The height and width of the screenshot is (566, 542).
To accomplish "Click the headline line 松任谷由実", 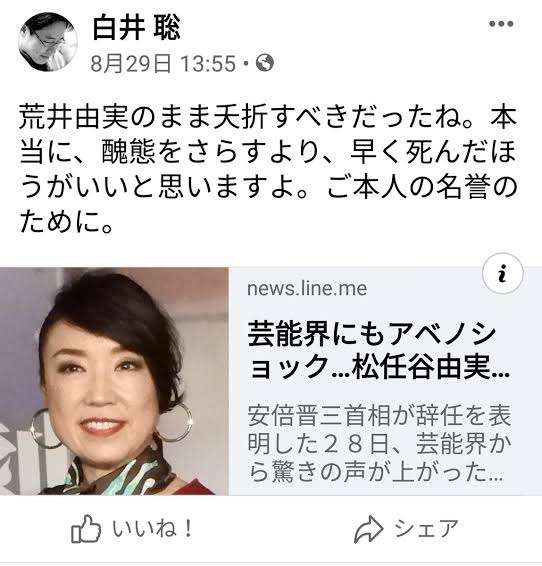I will [379, 368].
